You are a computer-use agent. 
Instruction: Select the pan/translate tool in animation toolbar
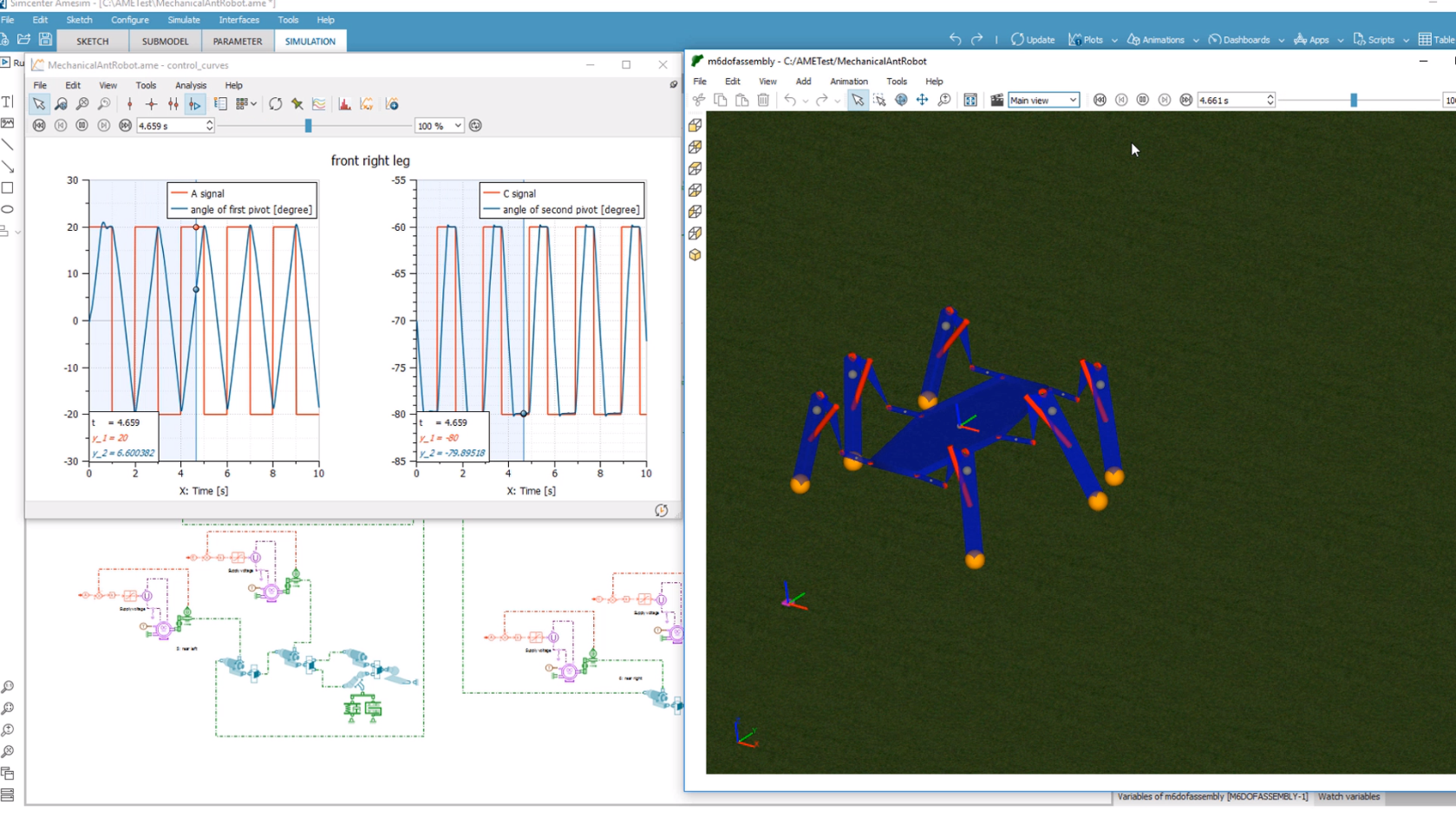click(923, 101)
